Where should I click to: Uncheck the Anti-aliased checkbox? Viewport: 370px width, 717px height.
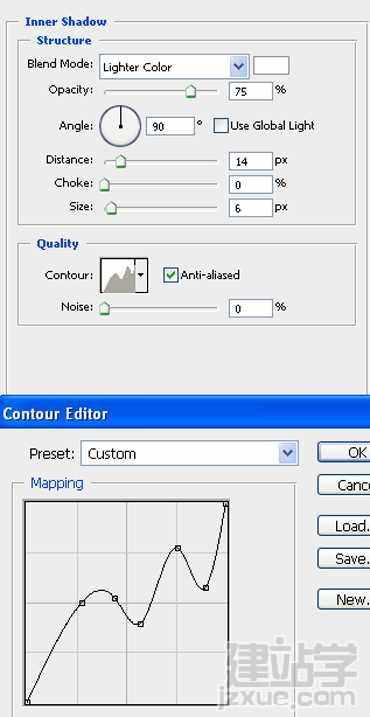[171, 275]
